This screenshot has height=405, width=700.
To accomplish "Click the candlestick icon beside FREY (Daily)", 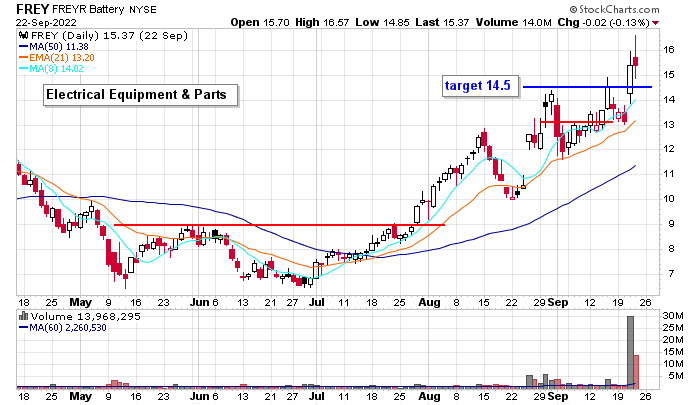I will (x=24, y=36).
